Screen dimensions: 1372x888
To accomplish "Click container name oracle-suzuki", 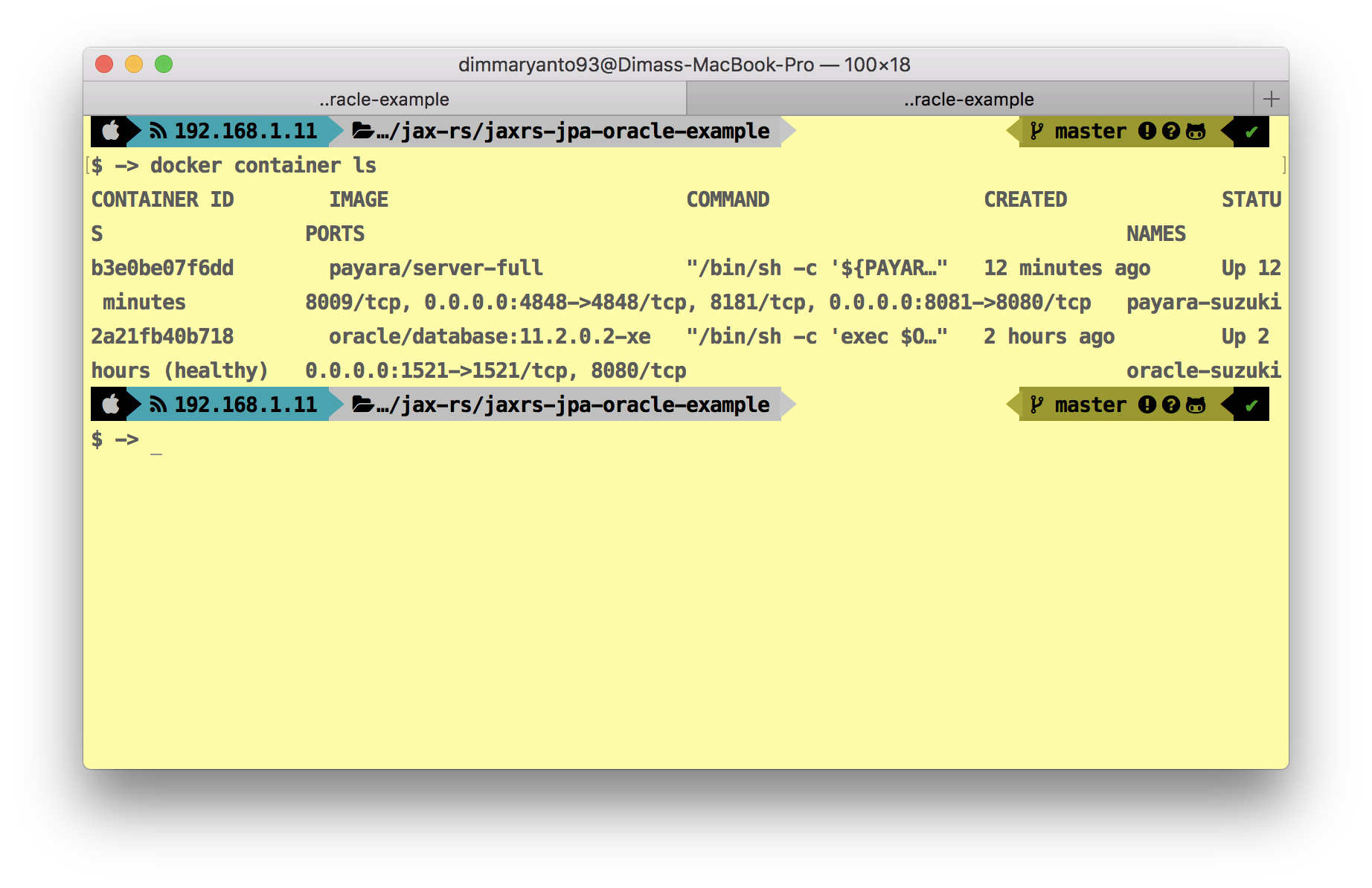I will [x=1204, y=371].
